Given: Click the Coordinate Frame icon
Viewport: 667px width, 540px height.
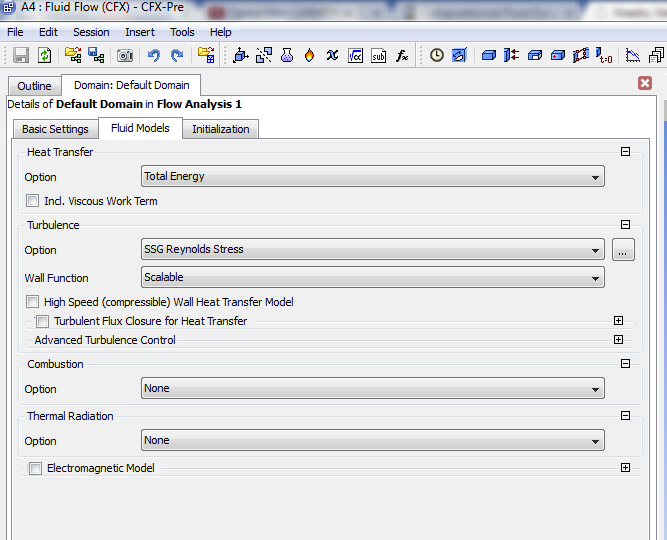Looking at the screenshot, I should click(241, 55).
